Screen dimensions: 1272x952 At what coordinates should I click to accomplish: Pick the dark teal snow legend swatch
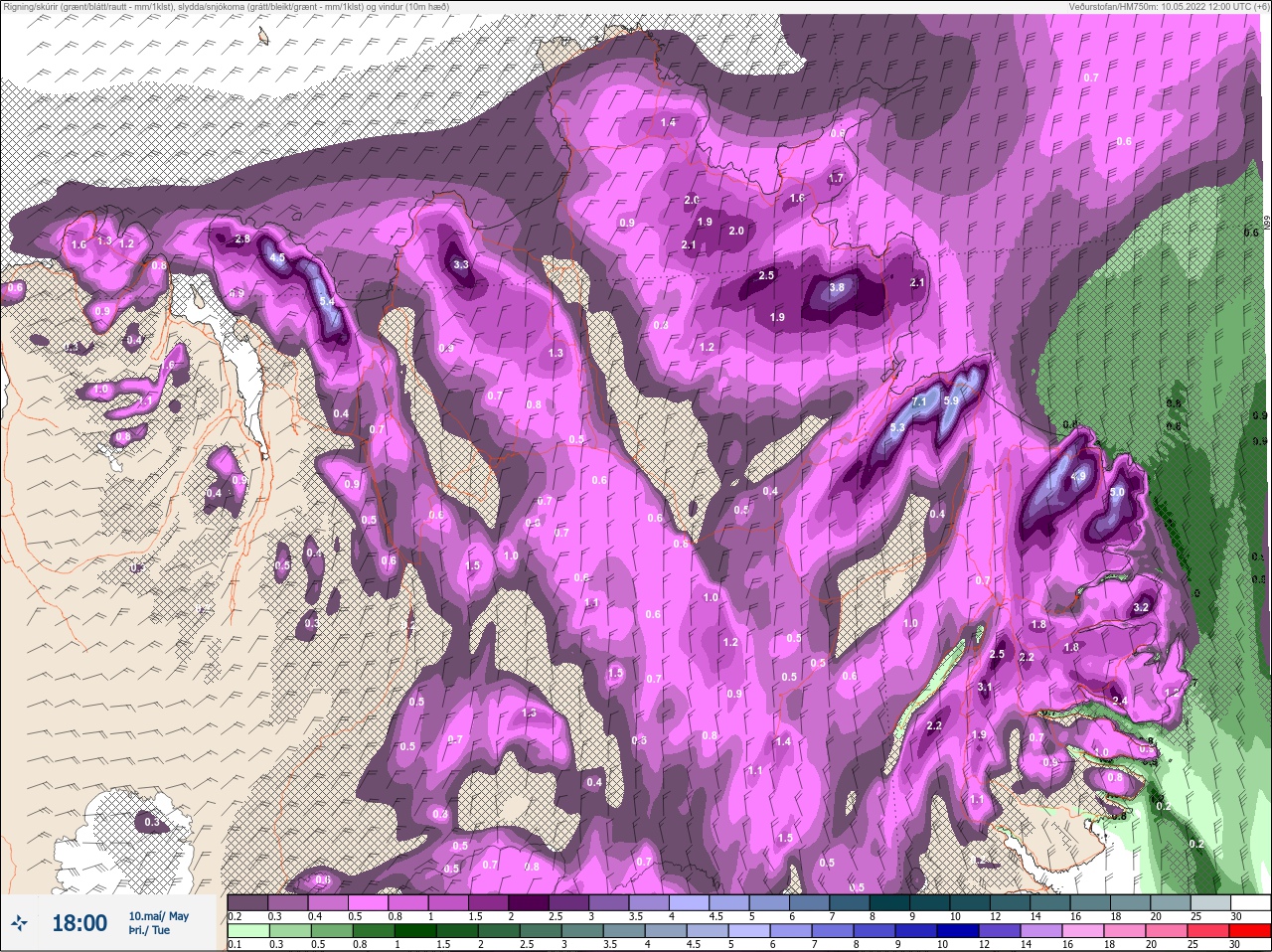coord(891,903)
